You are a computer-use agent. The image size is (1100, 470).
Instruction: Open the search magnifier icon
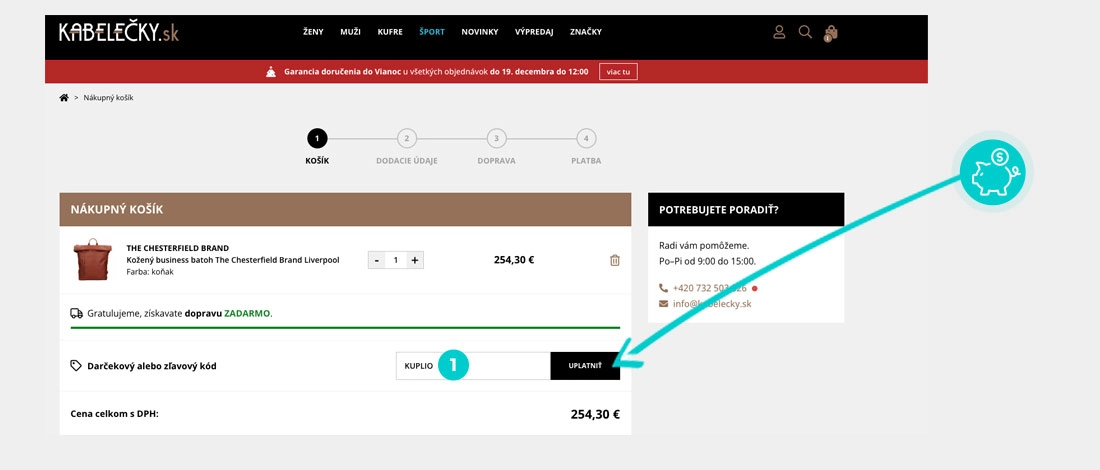tap(805, 32)
